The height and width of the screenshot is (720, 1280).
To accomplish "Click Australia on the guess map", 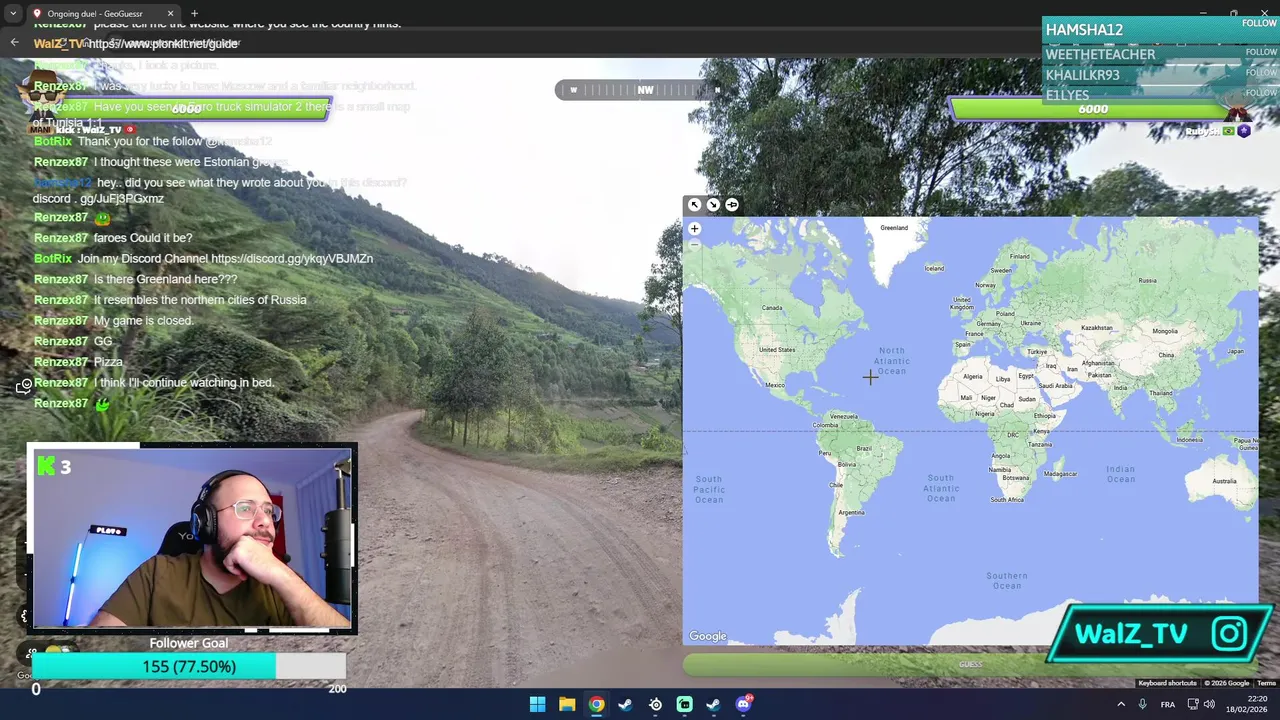I will [x=1224, y=481].
